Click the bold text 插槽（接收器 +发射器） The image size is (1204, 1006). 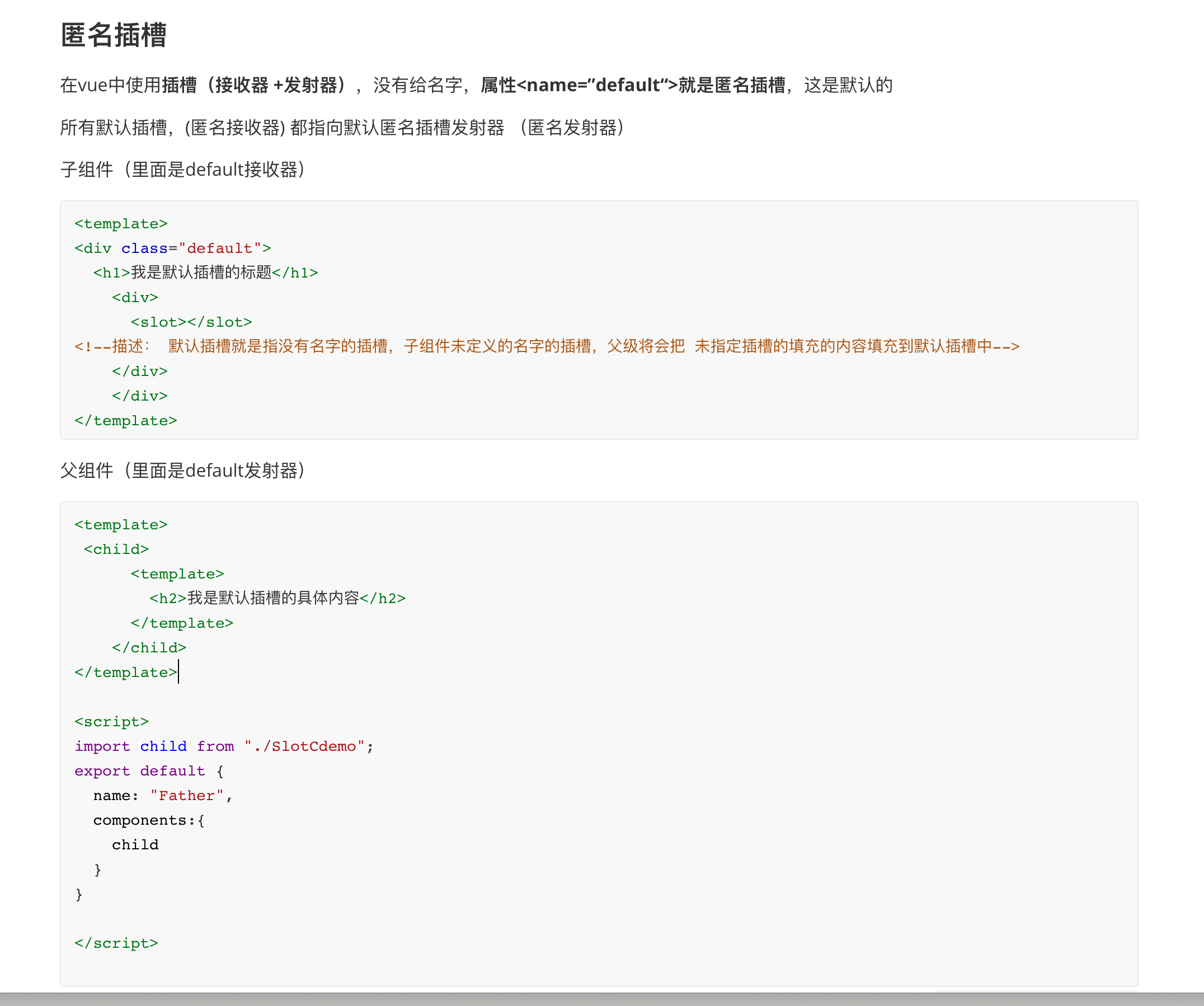pos(256,85)
